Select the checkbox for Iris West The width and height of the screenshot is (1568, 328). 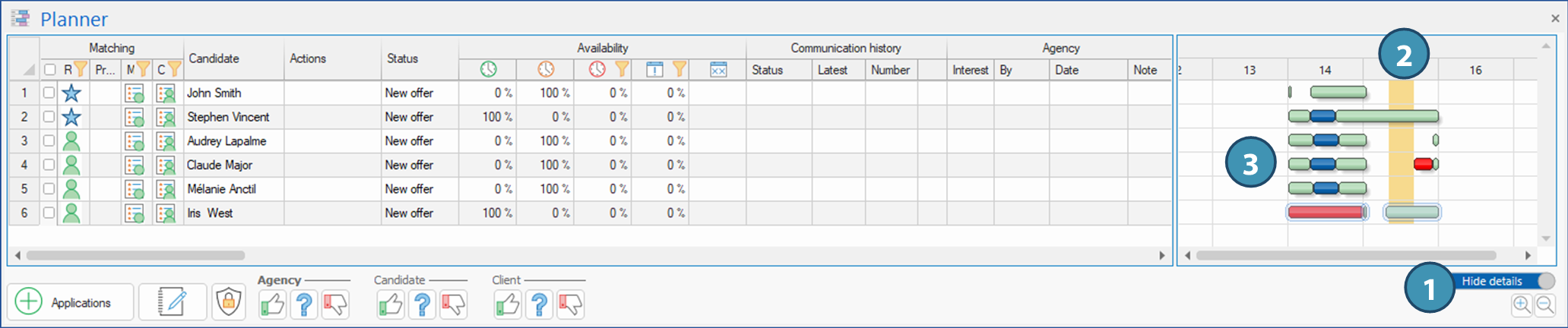point(49,213)
